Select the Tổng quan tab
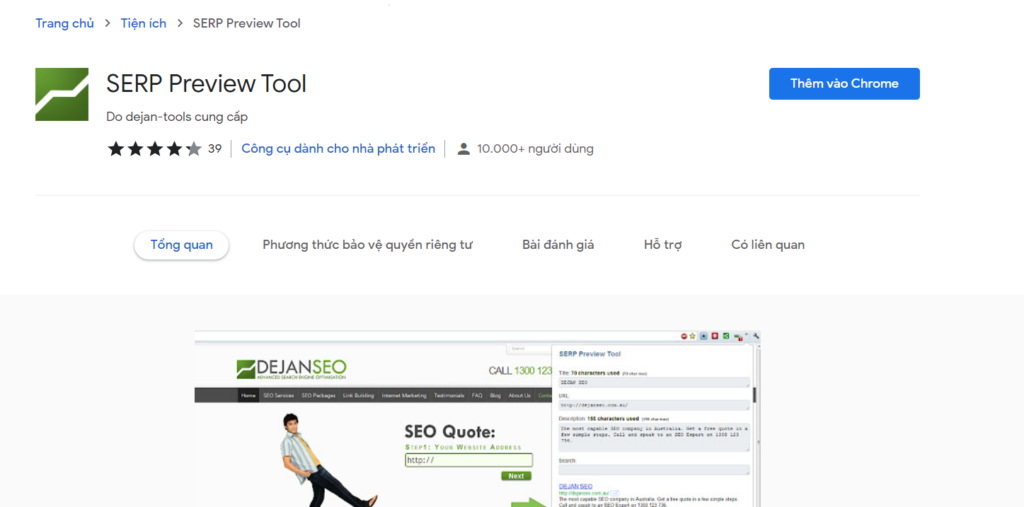1024x507 pixels. [182, 245]
